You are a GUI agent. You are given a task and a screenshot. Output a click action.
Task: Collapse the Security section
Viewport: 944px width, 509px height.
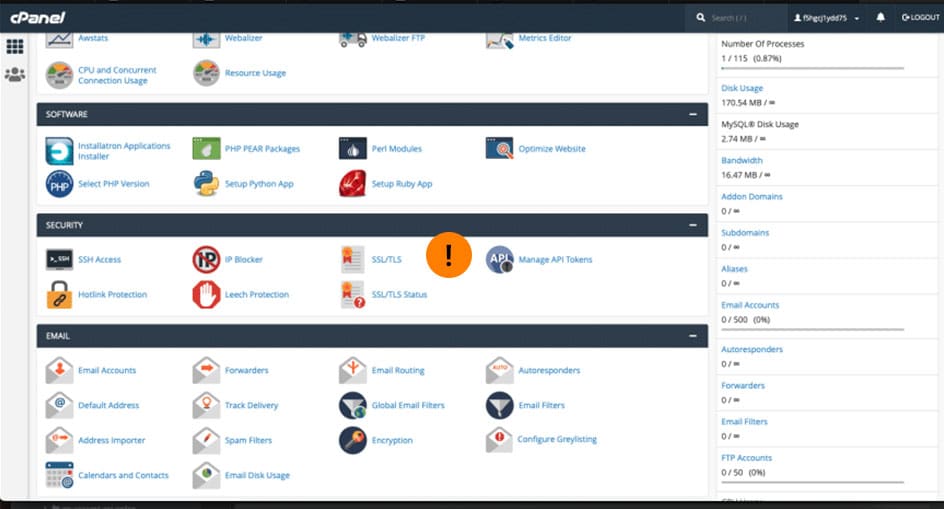tap(693, 225)
